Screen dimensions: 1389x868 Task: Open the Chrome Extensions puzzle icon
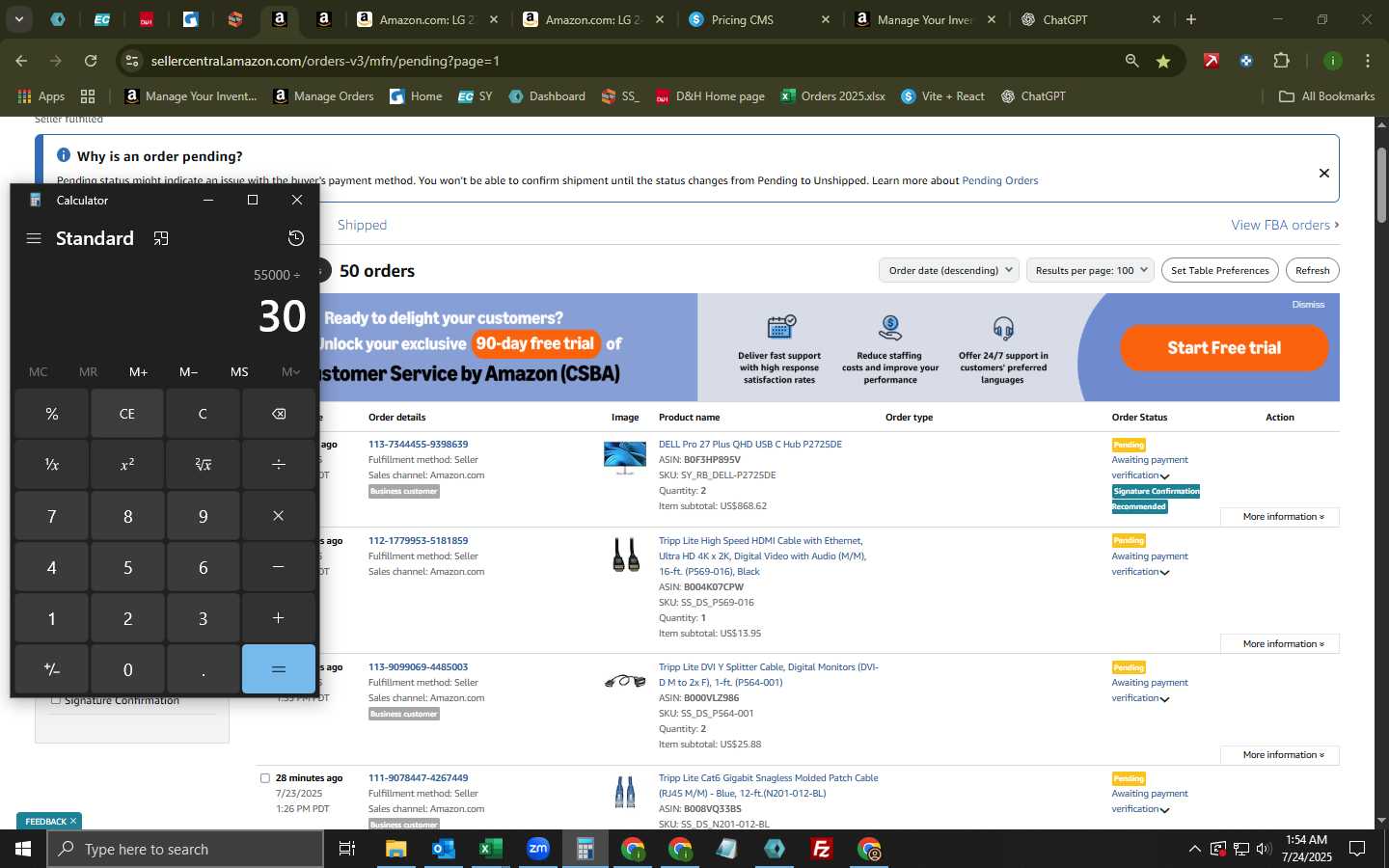[1281, 61]
